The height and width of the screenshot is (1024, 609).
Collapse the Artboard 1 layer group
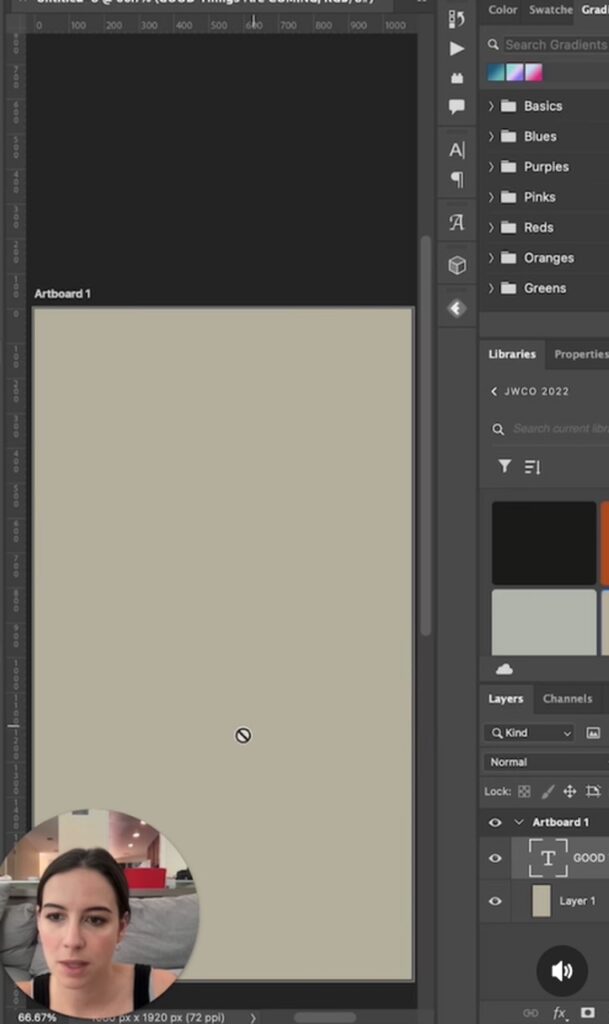[519, 822]
